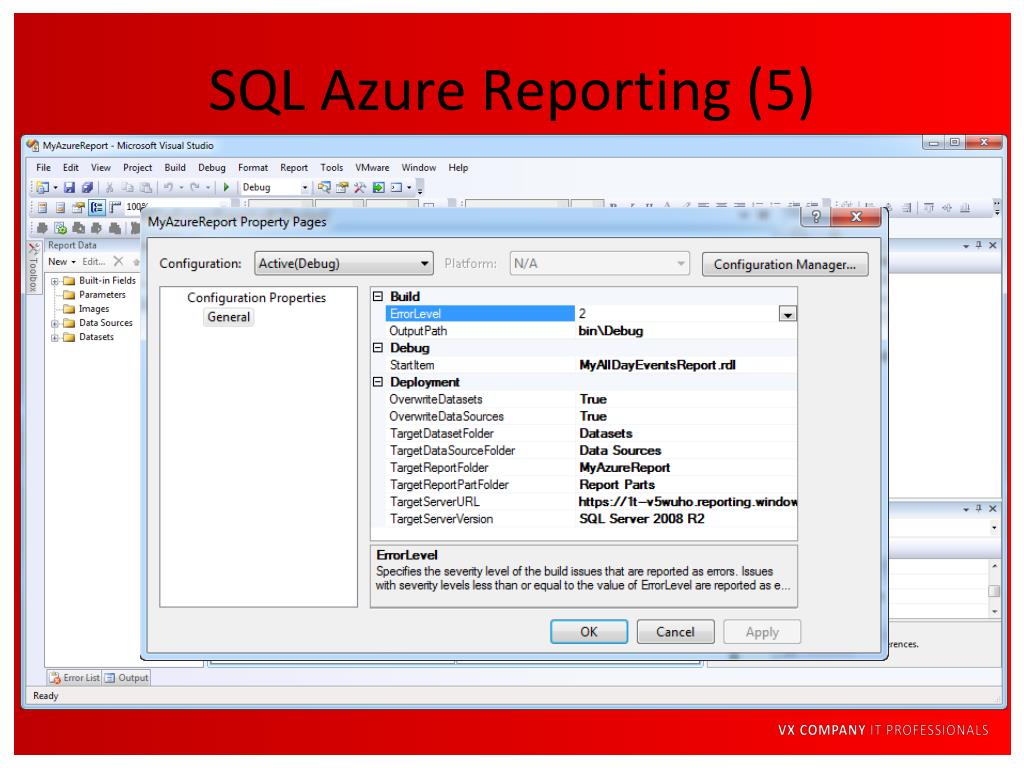Collapse the Build property section
The width and height of the screenshot is (1024, 768).
(378, 296)
